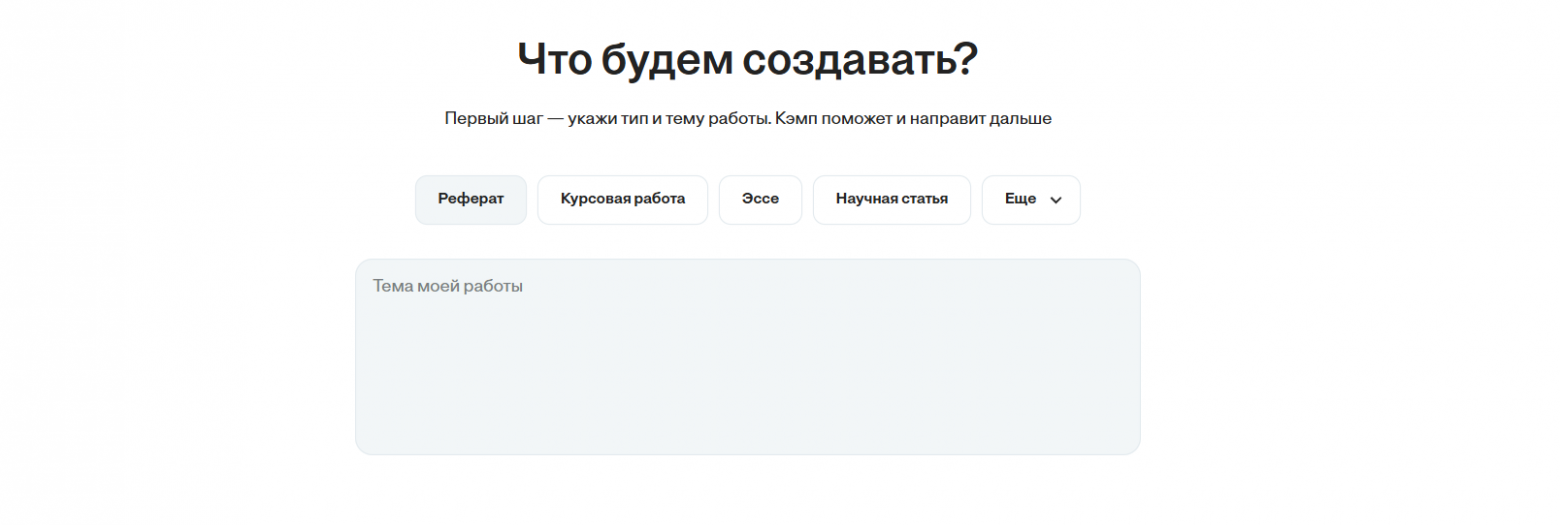
Task: Click the chevron arrow next to Еще
Action: click(1056, 200)
